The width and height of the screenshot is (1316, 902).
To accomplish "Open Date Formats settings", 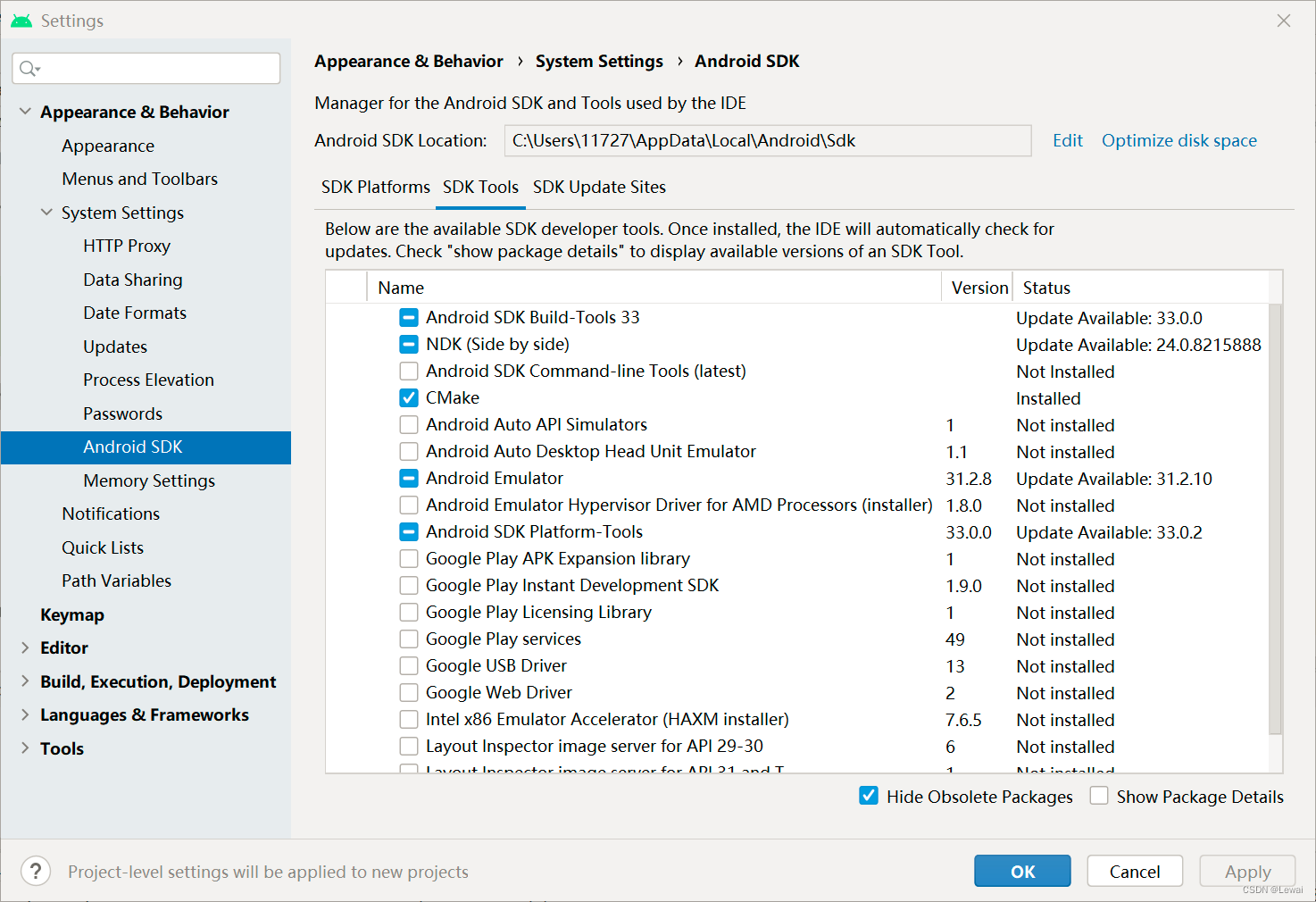I will click(x=135, y=313).
